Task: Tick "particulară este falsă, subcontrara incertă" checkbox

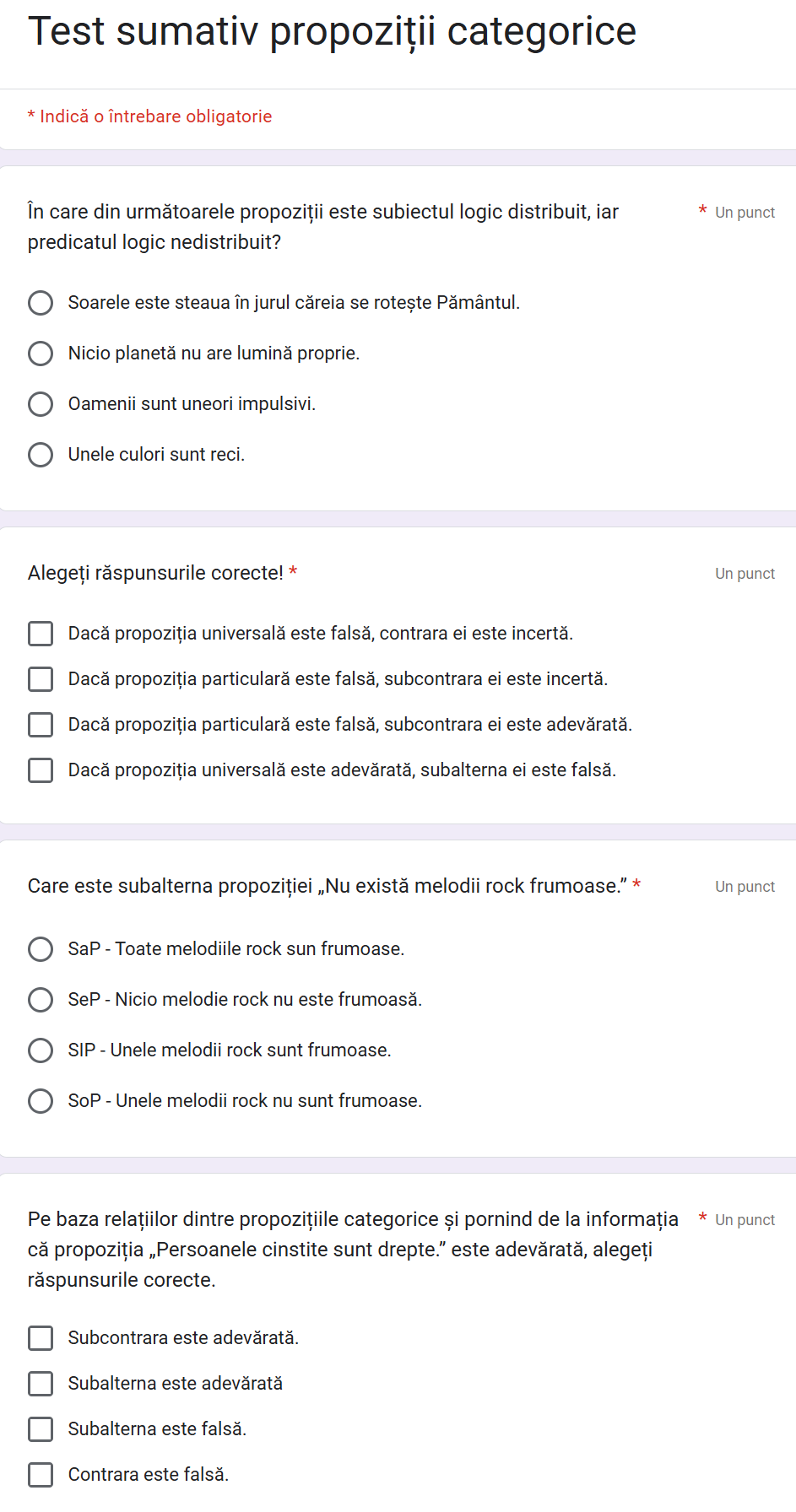Action: [41, 679]
